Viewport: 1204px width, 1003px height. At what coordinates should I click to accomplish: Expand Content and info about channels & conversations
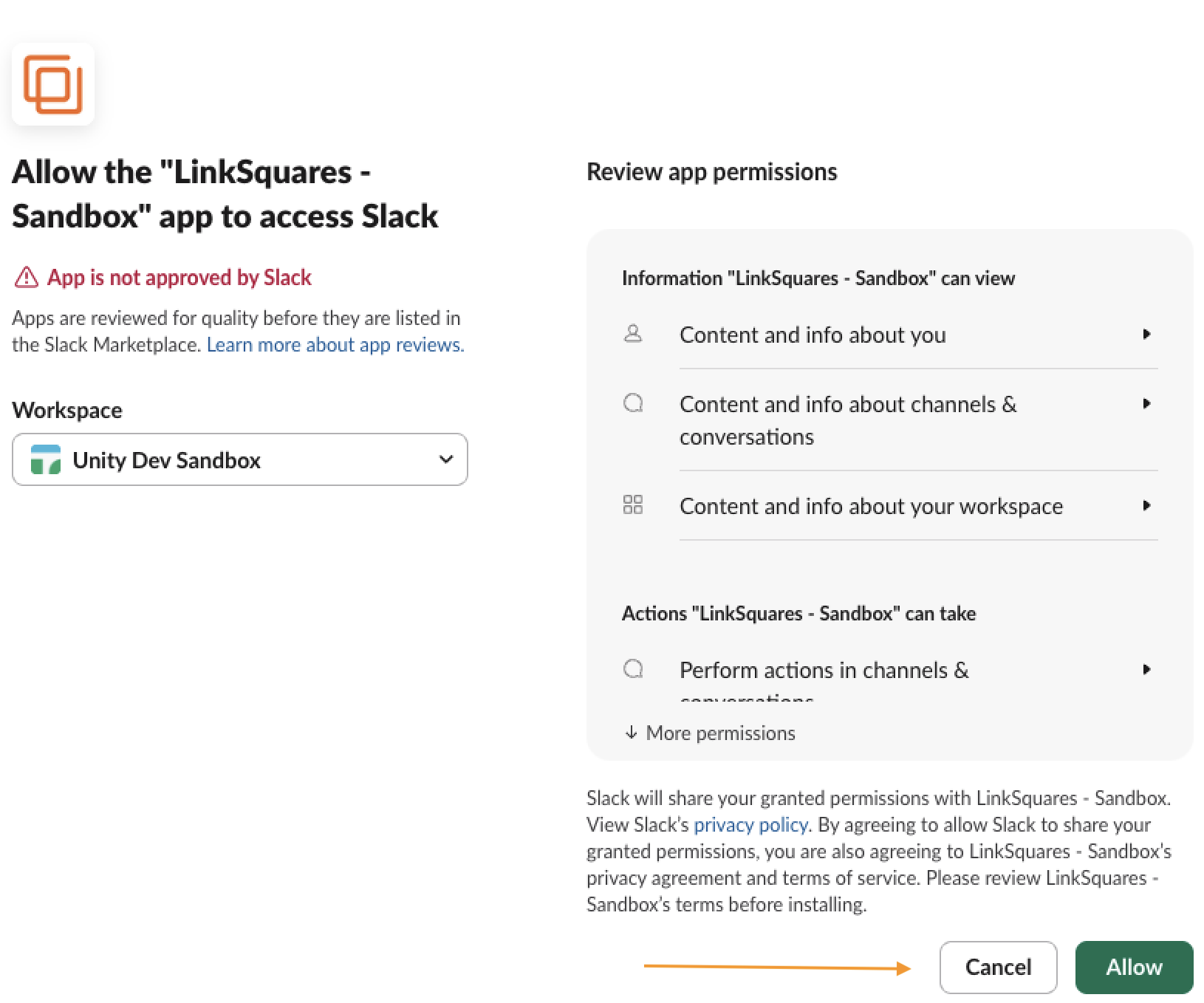1146,404
